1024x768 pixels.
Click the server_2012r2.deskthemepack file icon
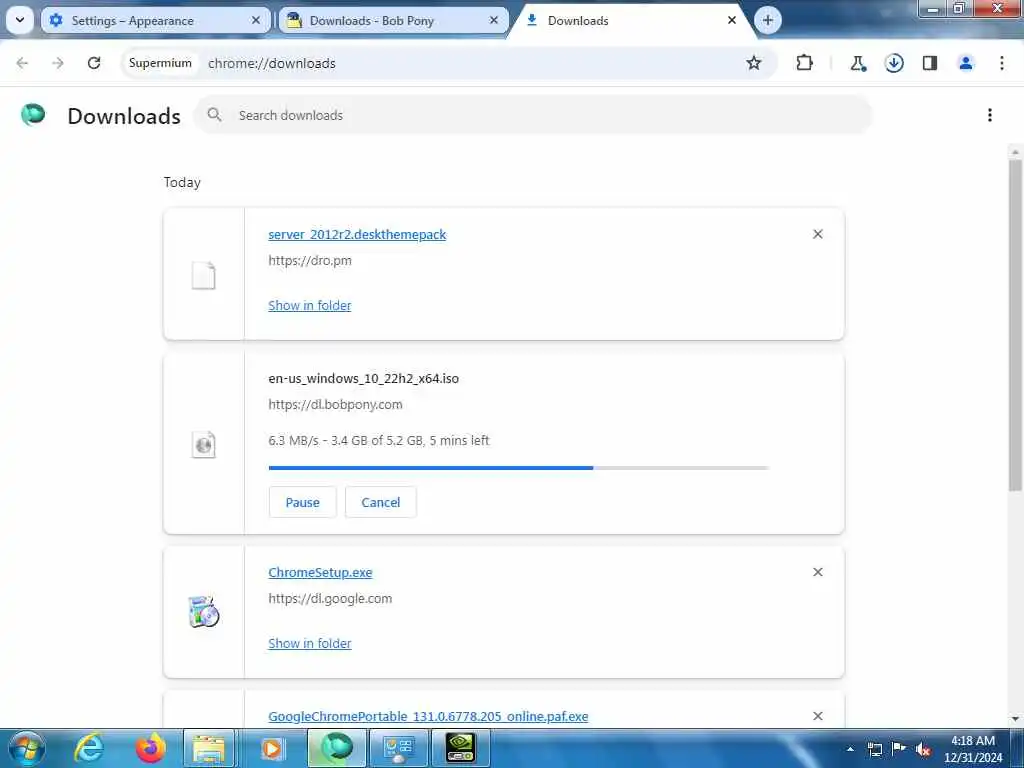(203, 275)
